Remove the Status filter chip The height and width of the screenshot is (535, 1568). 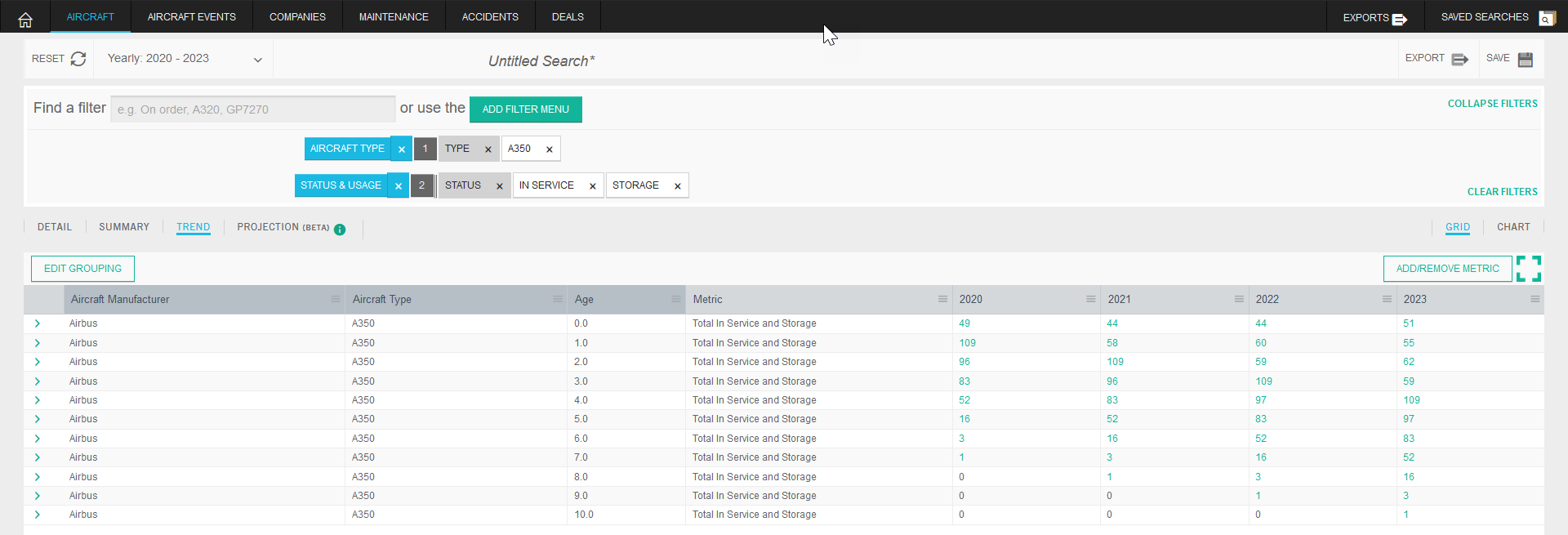(500, 186)
